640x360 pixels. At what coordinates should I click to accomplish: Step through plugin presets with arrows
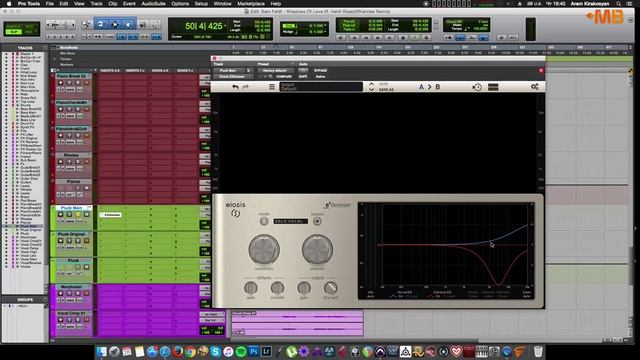[371, 87]
